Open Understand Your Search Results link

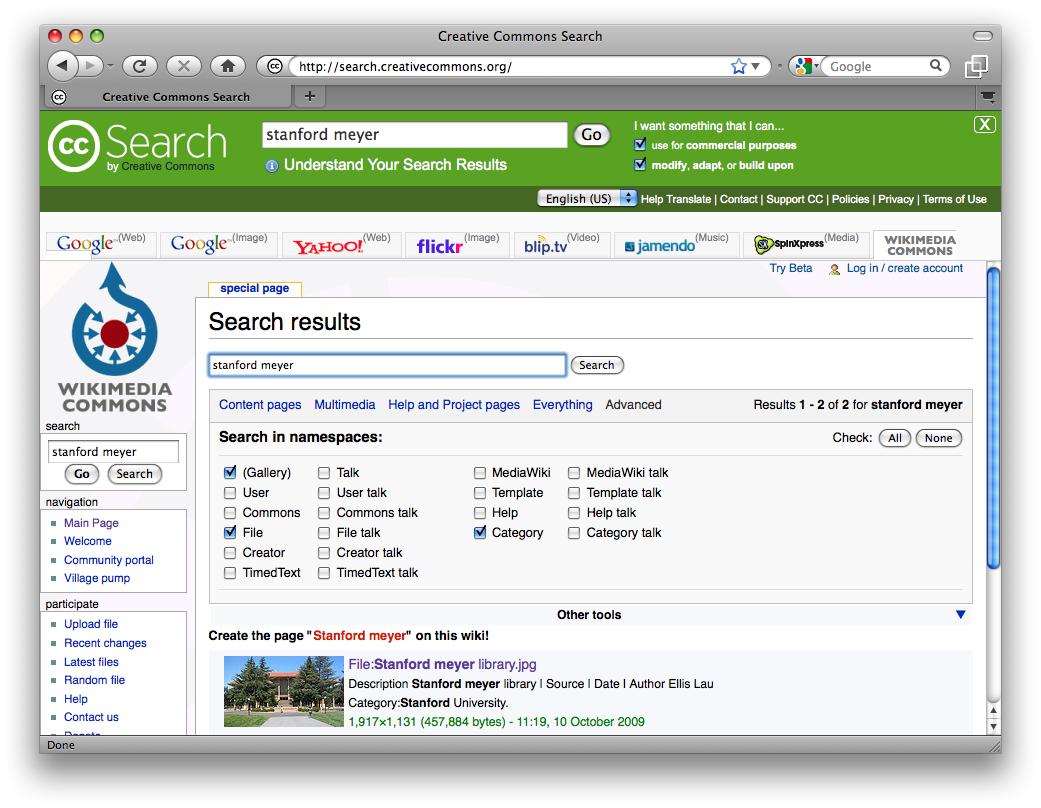[395, 165]
